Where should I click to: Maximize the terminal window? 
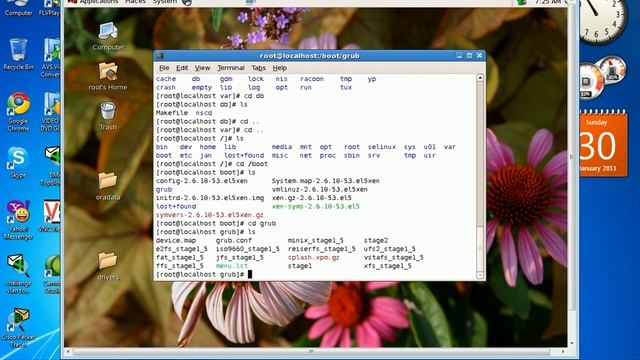tap(469, 56)
